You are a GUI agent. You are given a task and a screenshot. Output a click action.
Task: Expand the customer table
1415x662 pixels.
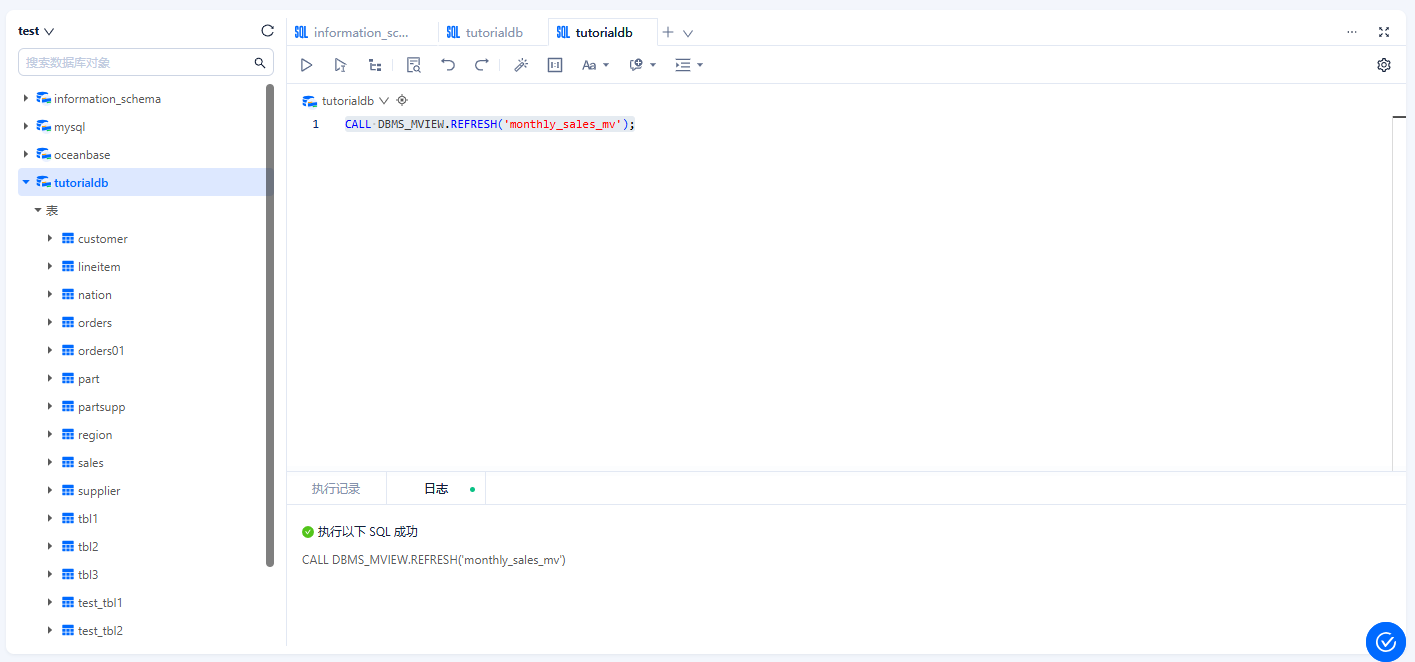(x=50, y=239)
